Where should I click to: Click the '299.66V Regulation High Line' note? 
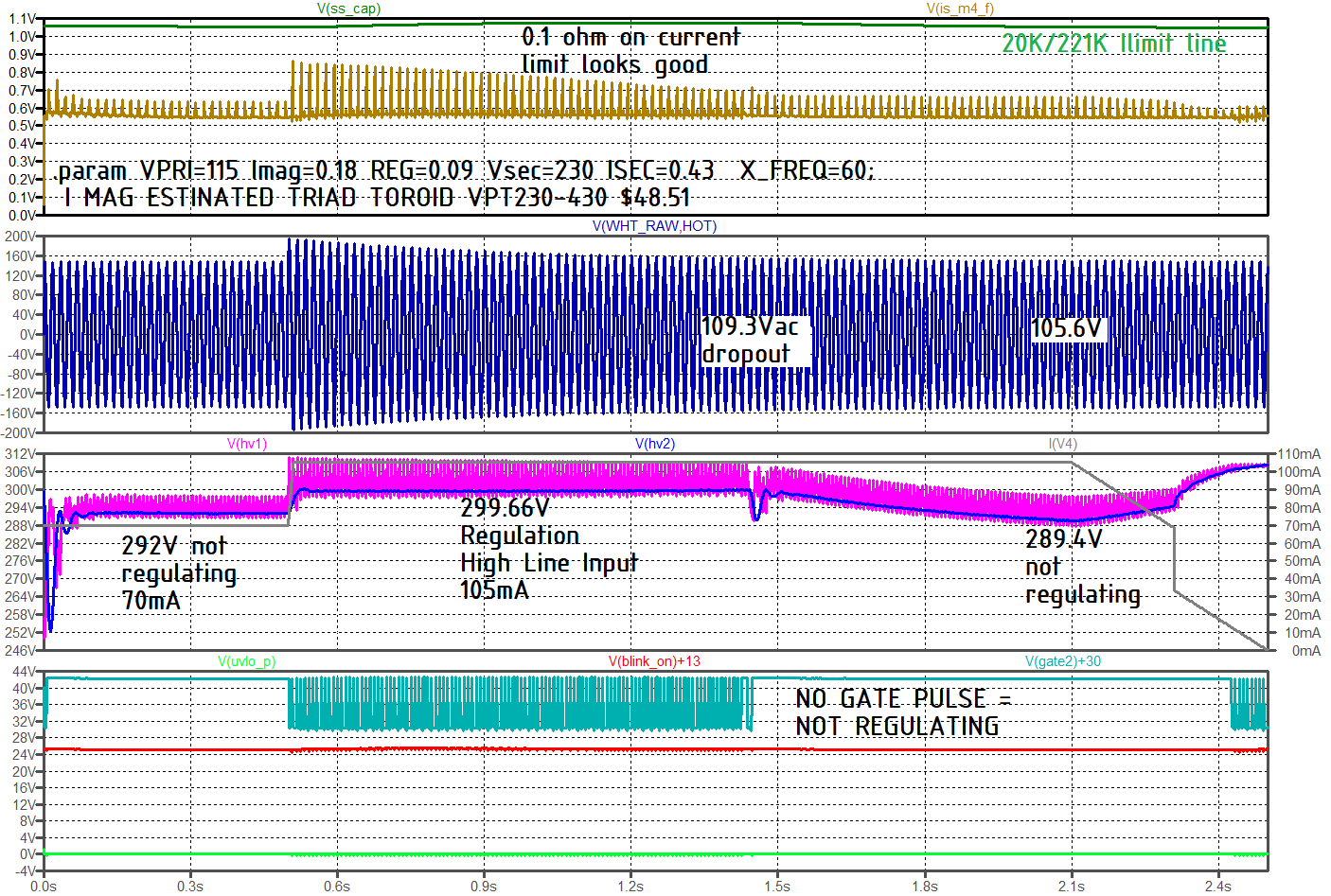[x=549, y=549]
